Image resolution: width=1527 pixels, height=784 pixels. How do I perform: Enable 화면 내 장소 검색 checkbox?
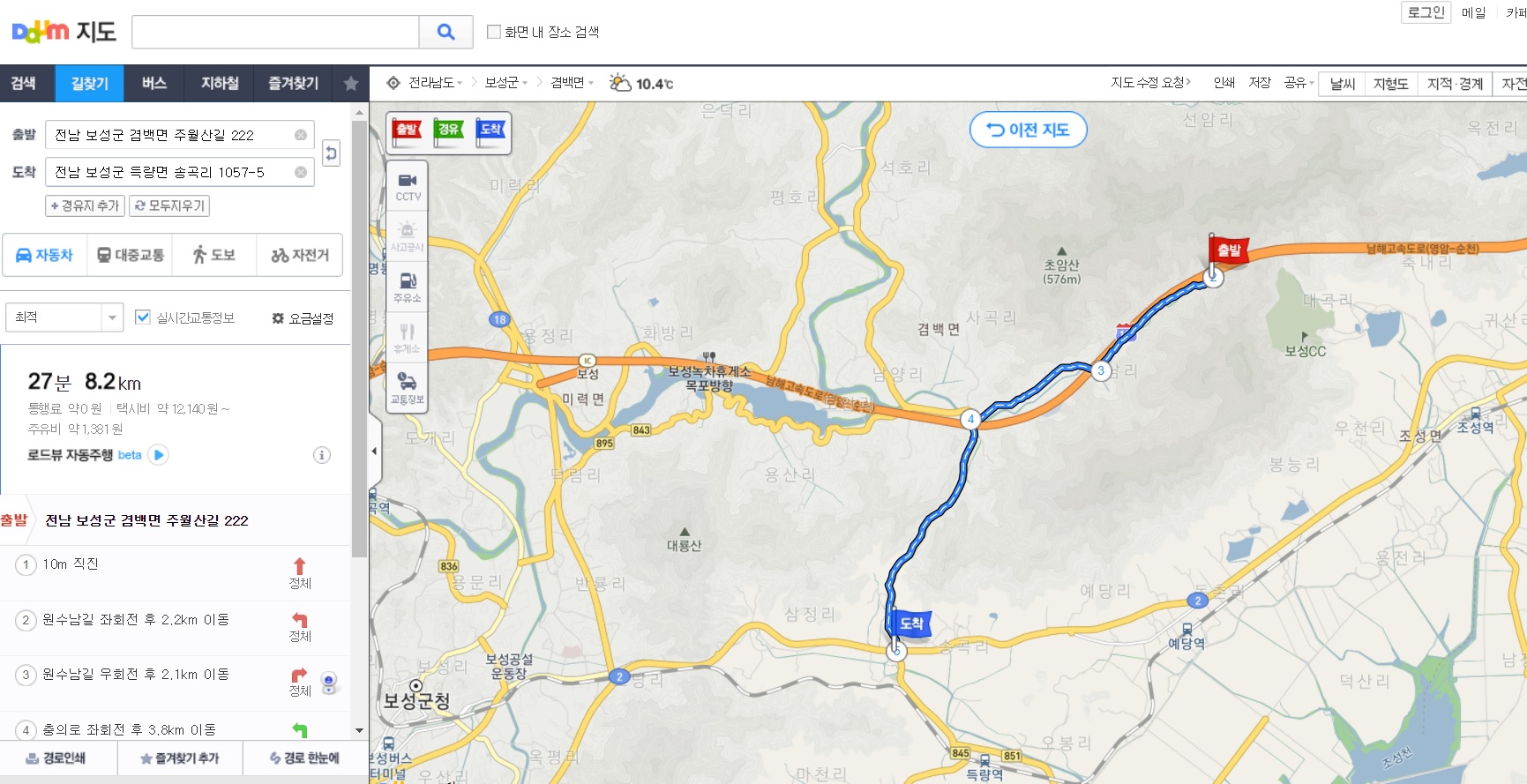(494, 32)
